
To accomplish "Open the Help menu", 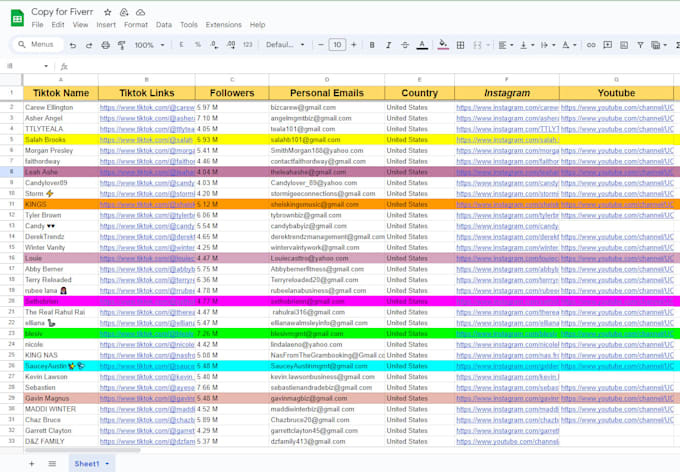I will 257,25.
